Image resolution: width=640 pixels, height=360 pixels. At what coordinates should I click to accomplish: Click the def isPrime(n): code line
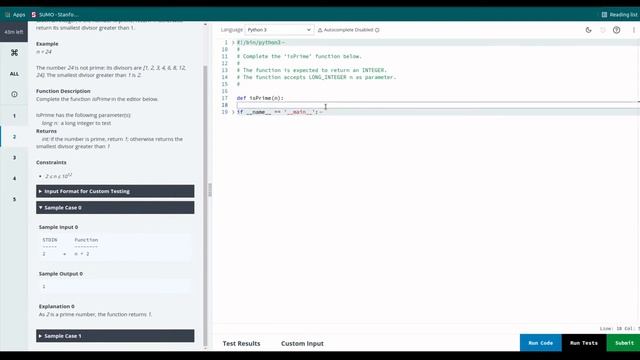(260, 98)
